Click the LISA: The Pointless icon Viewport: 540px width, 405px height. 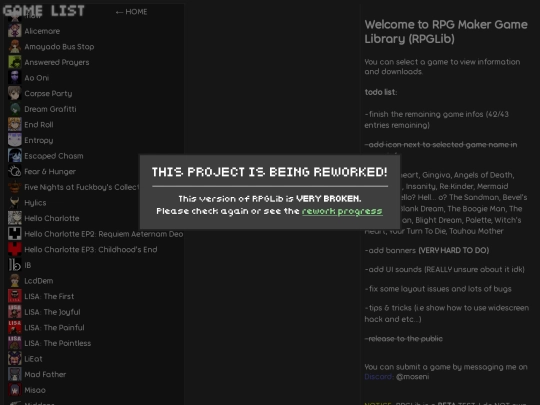14,343
